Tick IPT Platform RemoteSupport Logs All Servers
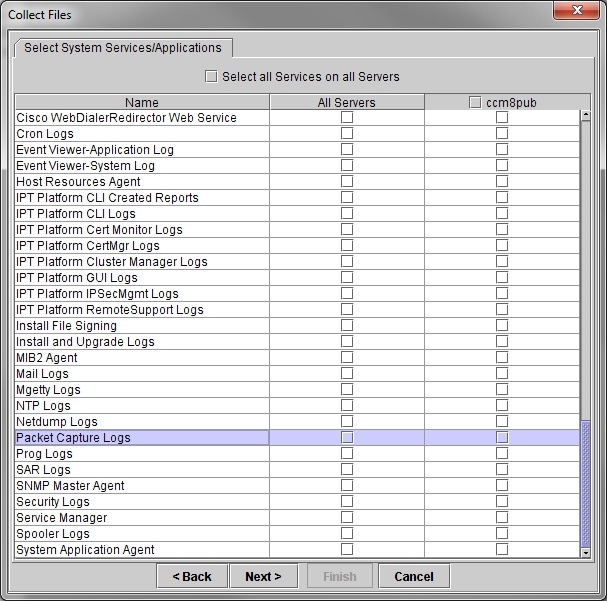 (x=347, y=309)
